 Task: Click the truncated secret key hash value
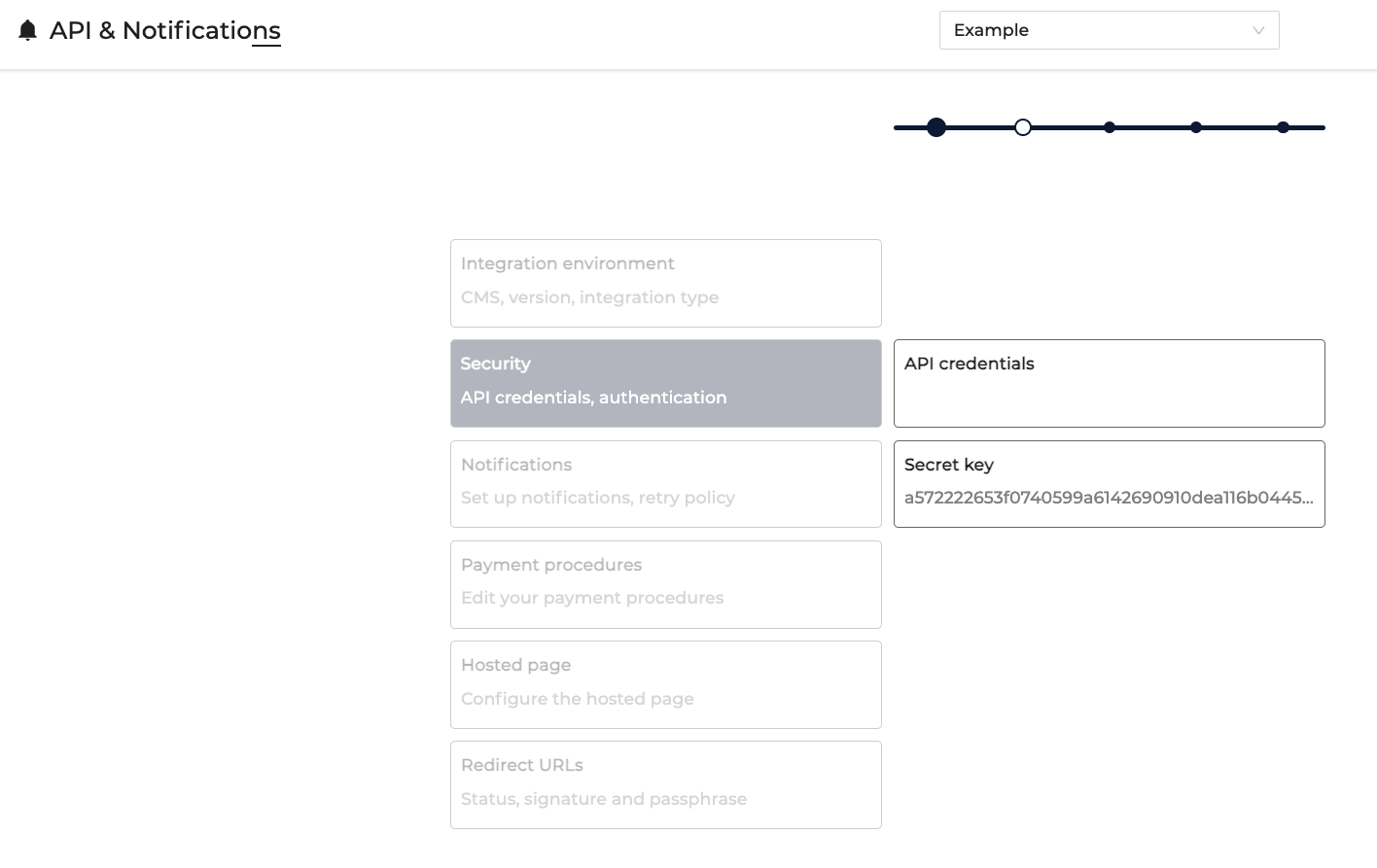click(x=1109, y=498)
